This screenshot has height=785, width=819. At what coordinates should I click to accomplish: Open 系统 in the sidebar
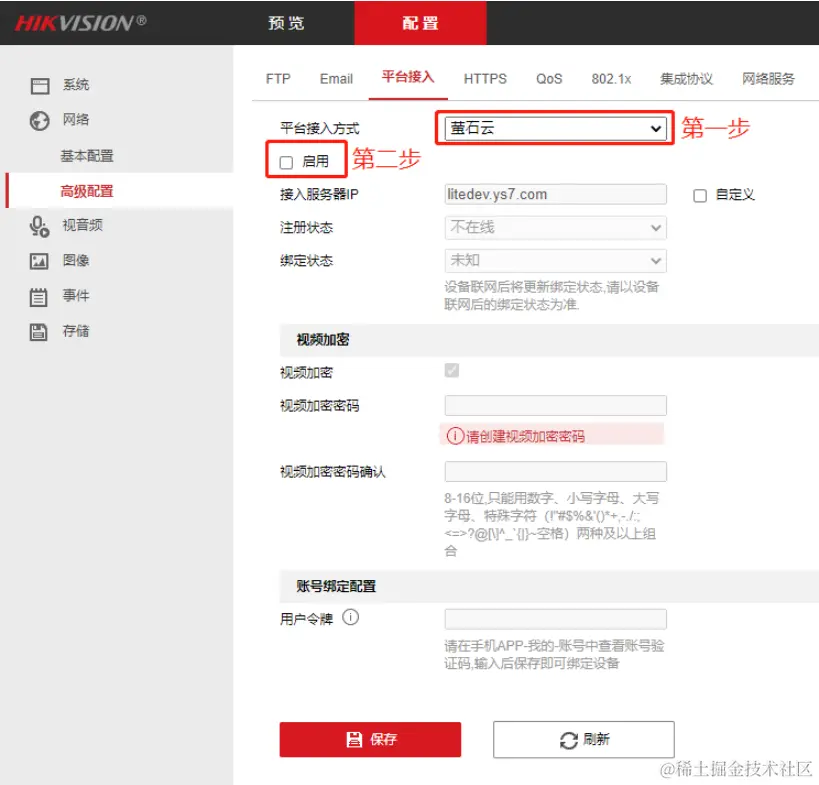pos(76,85)
